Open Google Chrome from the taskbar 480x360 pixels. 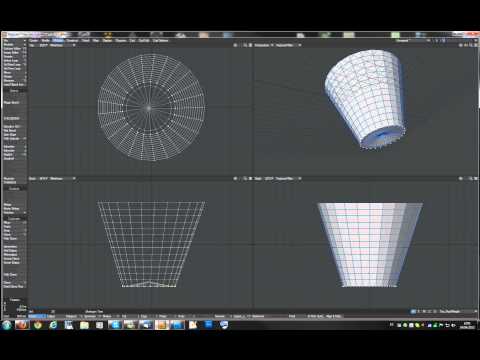coord(38,325)
